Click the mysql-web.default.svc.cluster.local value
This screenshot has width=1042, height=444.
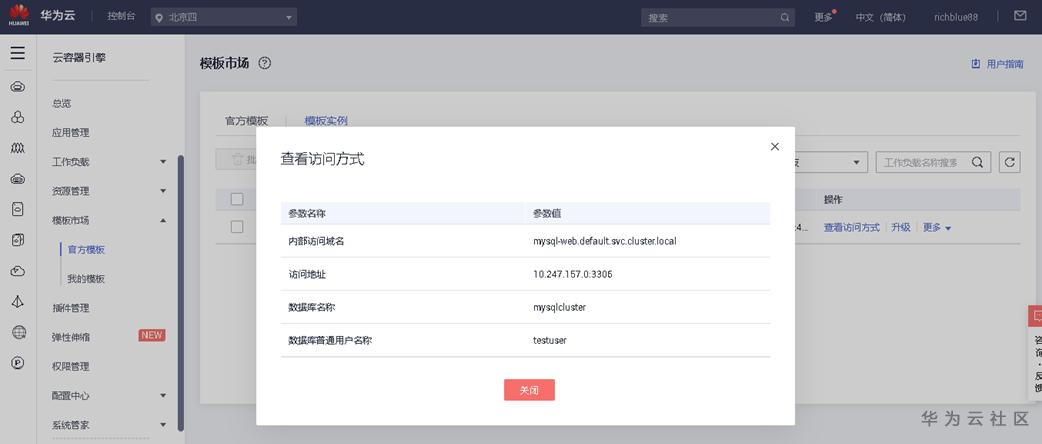coord(604,241)
